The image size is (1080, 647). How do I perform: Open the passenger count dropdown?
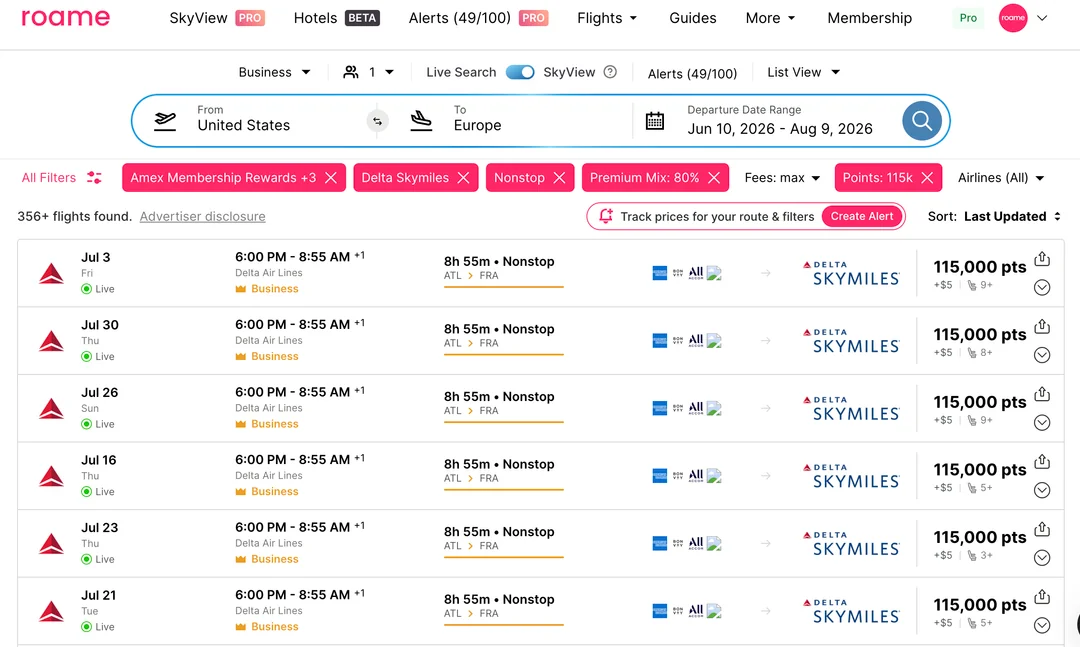[x=368, y=72]
